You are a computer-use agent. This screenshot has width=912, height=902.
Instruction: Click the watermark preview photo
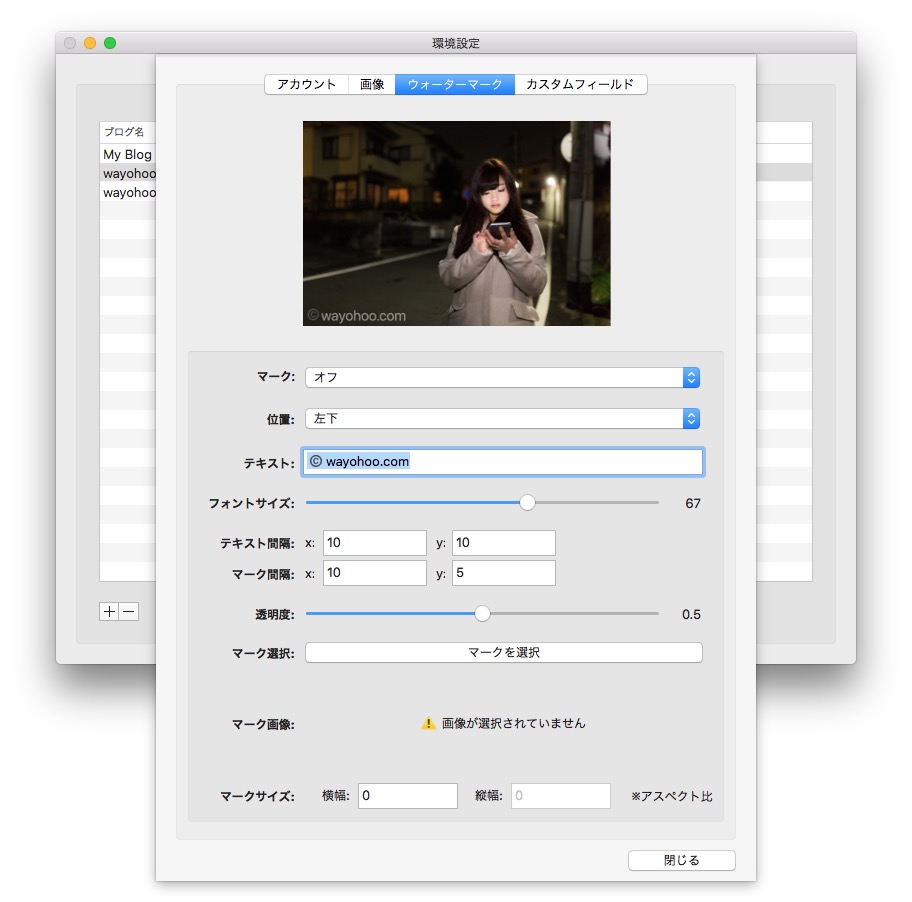pyautogui.click(x=457, y=223)
